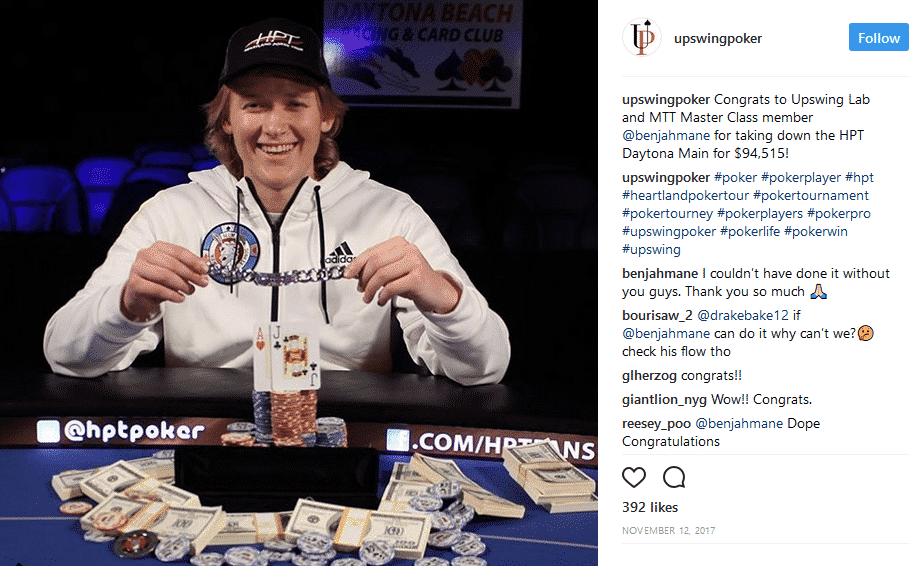The height and width of the screenshot is (566, 913).
Task: Visit benjahmane commenter profile
Action: [660, 274]
